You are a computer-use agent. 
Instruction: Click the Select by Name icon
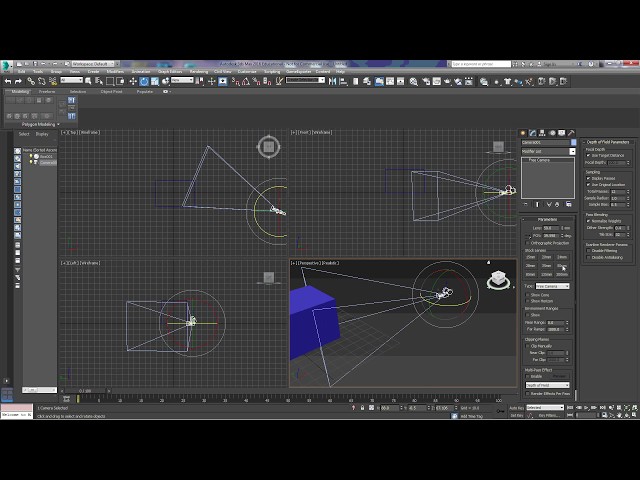[x=99, y=82]
